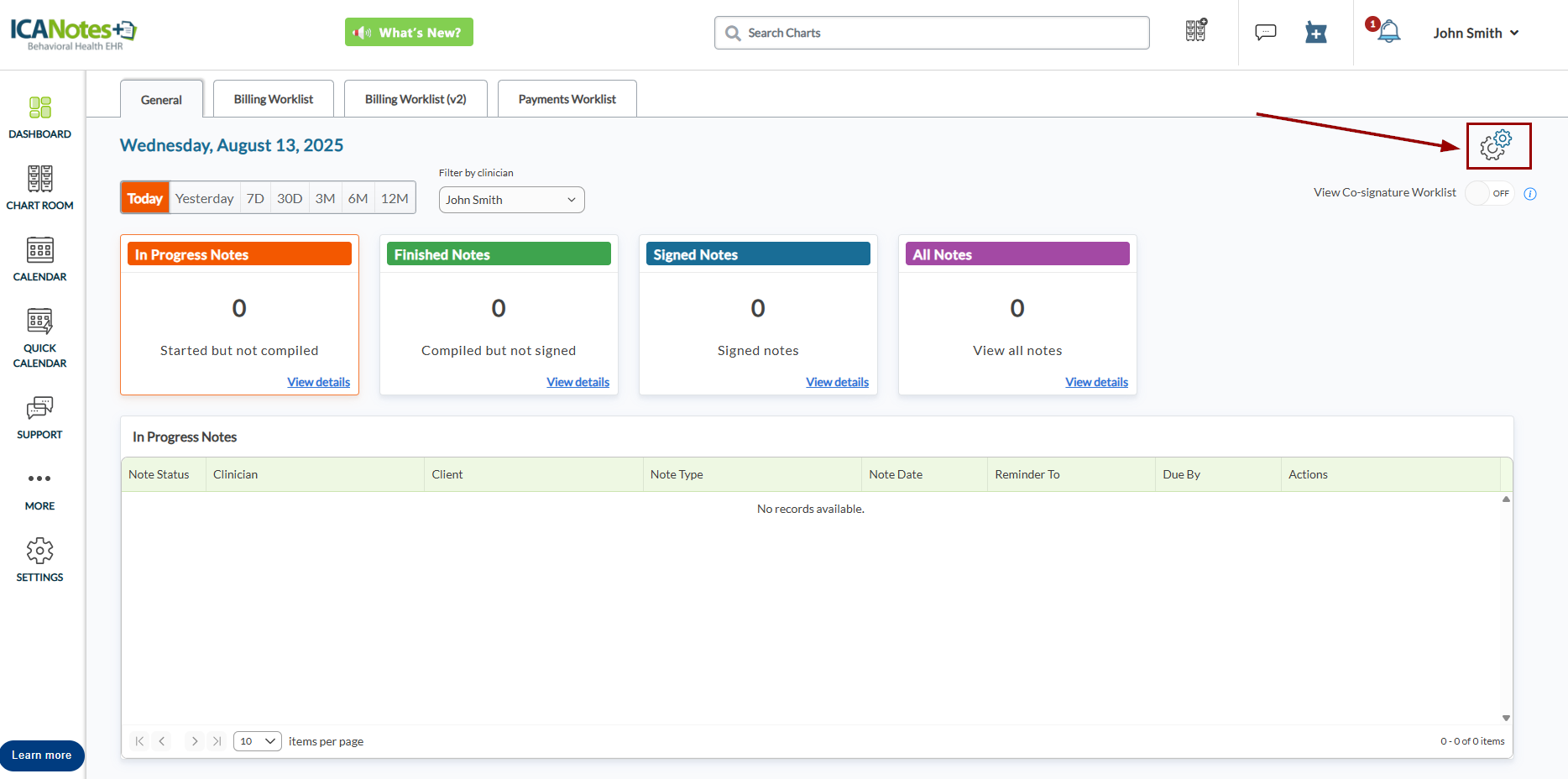View details of In Progress Notes
Viewport: 1568px width, 779px height.
(319, 382)
